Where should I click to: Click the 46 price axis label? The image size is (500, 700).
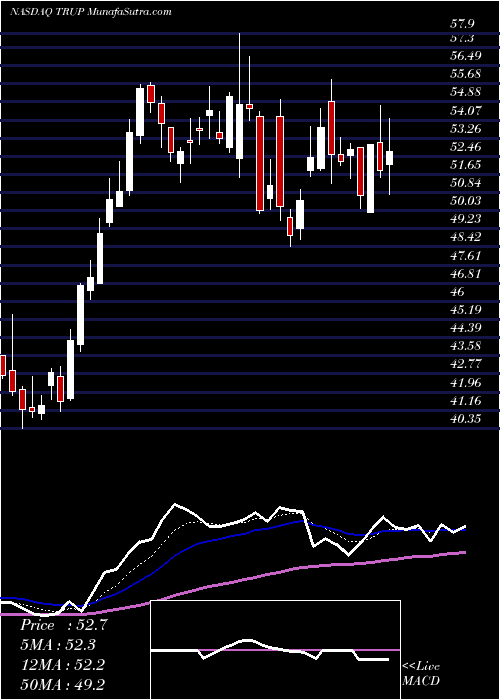pyautogui.click(x=458, y=292)
